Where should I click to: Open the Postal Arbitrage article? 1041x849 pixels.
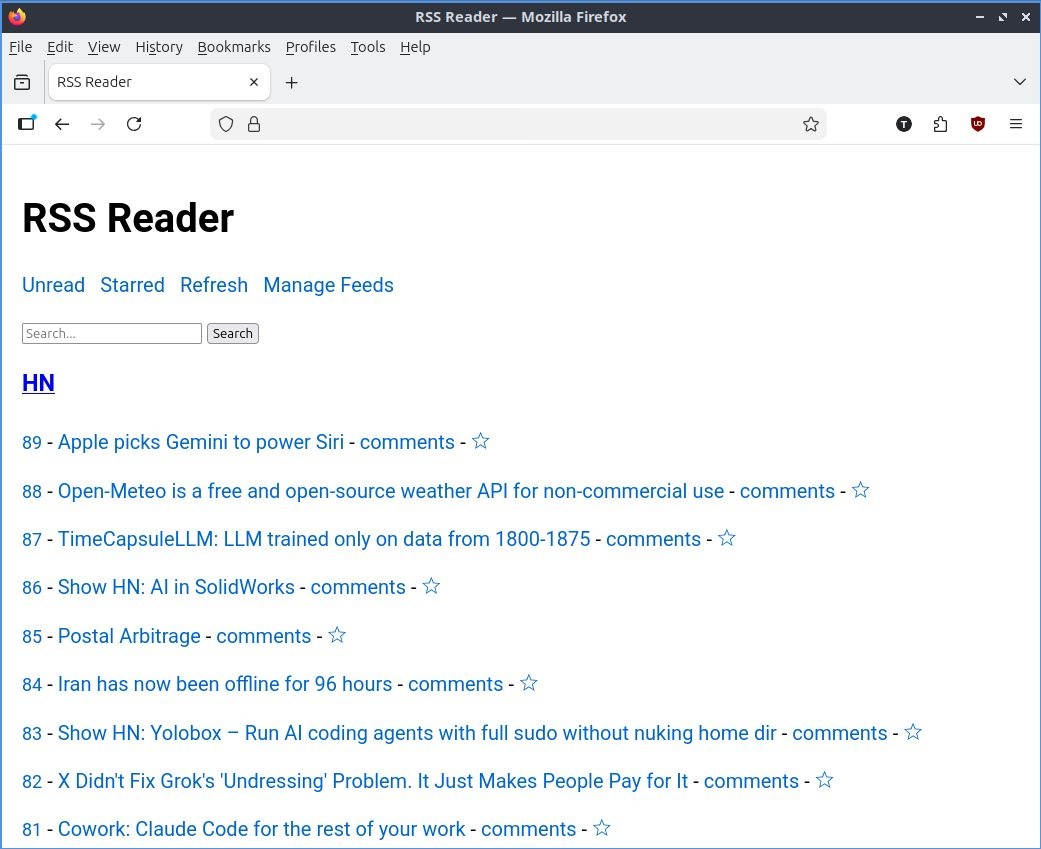129,637
